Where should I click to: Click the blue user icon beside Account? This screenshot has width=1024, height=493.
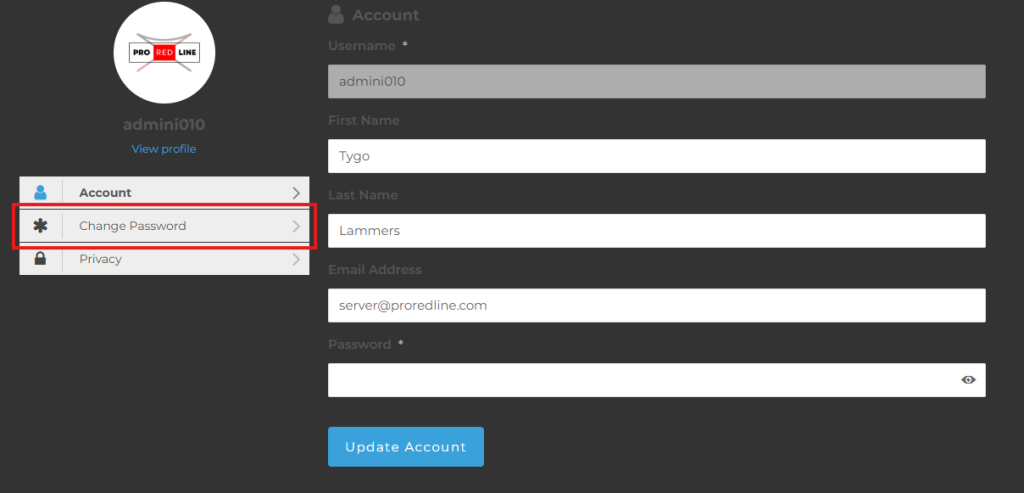pyautogui.click(x=40, y=193)
